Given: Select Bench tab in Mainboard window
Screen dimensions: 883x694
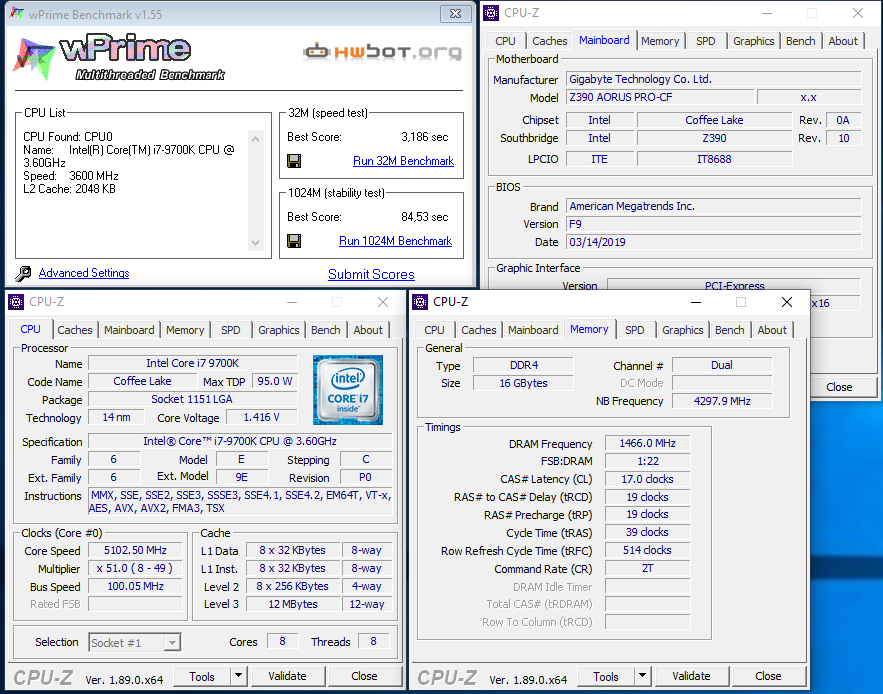Looking at the screenshot, I should (800, 41).
